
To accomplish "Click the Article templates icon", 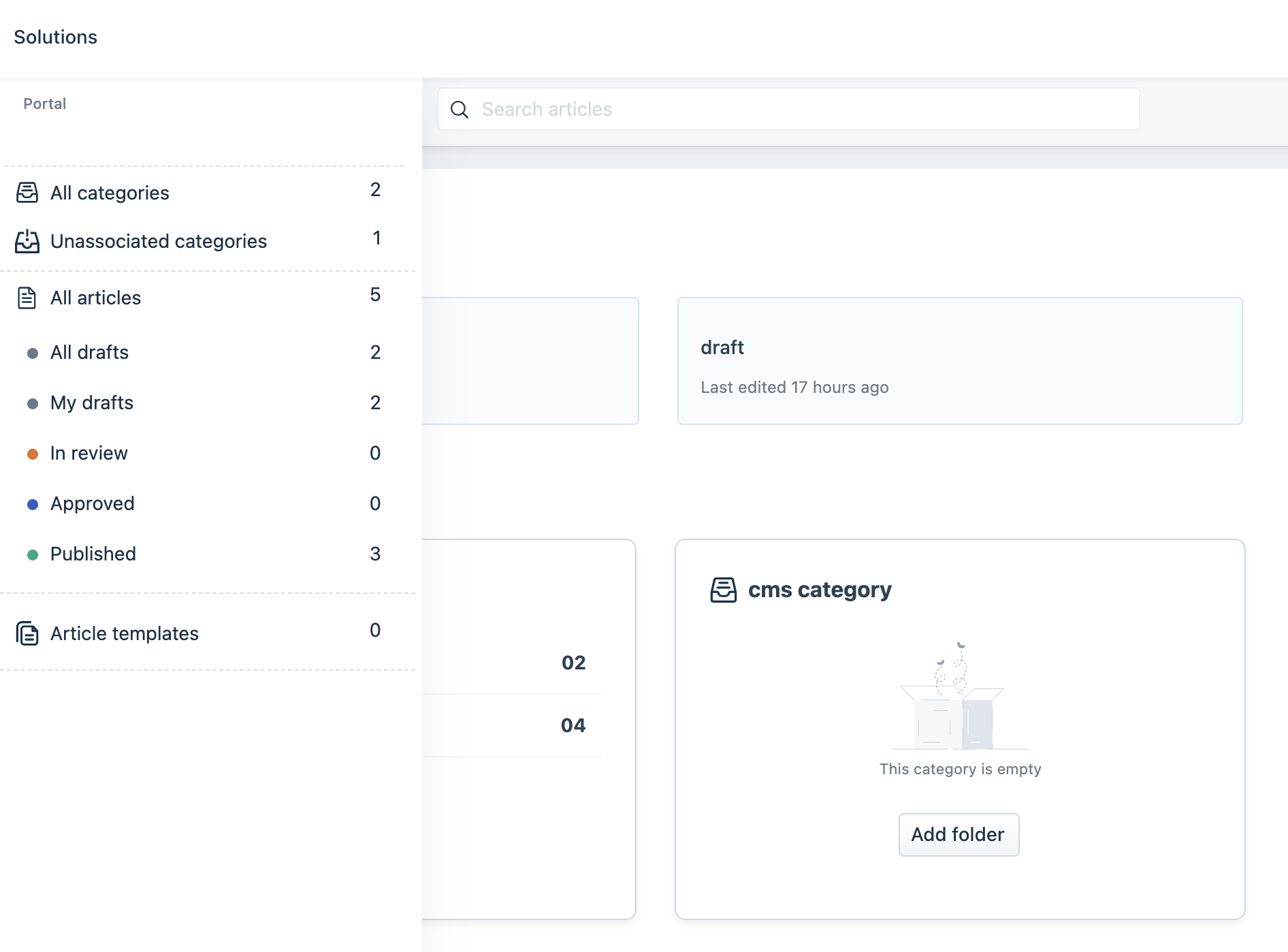I will pyautogui.click(x=27, y=633).
